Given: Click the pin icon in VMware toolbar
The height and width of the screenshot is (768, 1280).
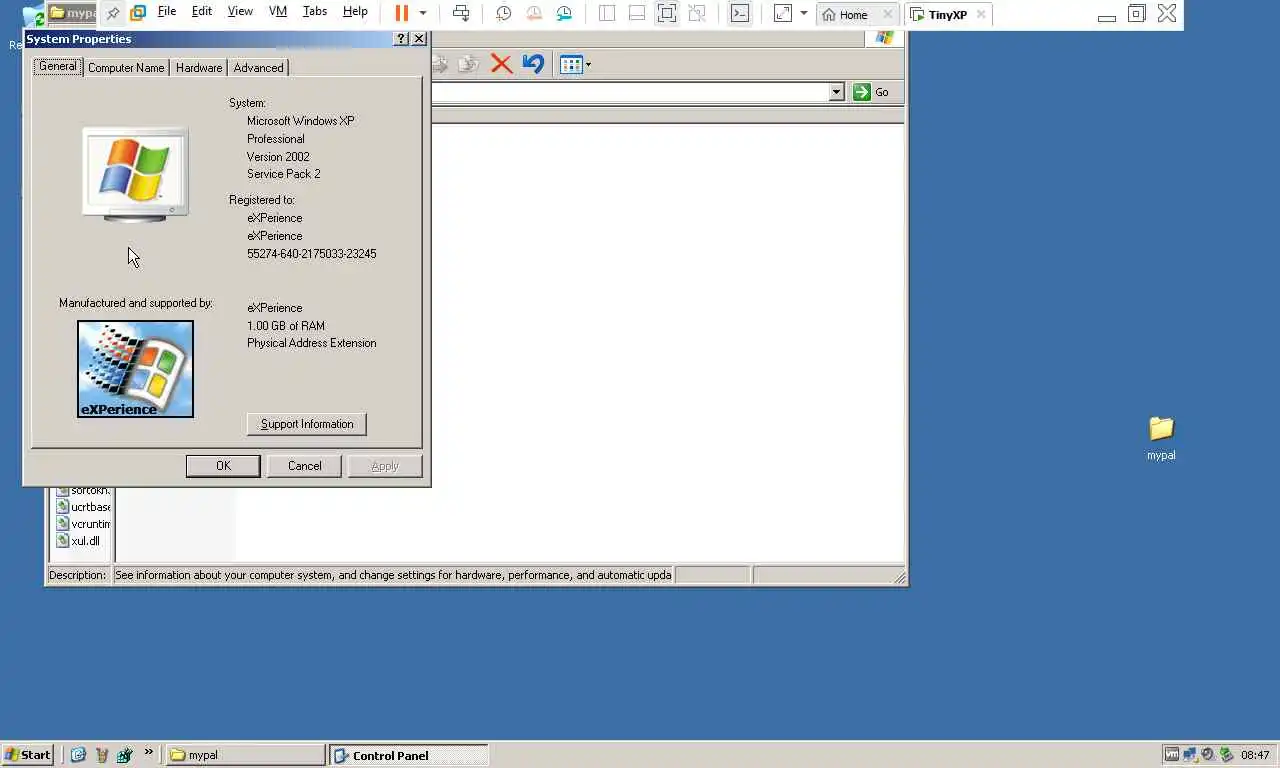Looking at the screenshot, I should click(113, 13).
